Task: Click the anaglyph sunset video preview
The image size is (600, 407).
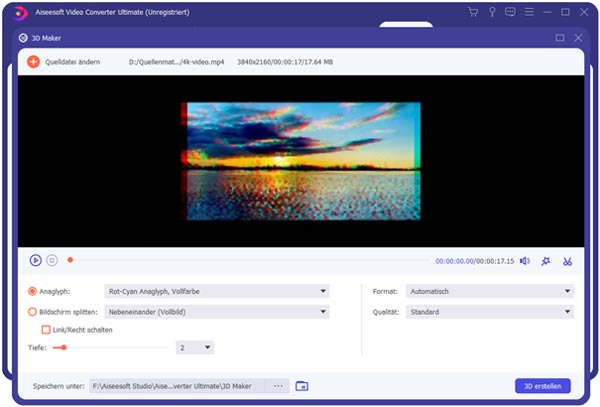Action: click(x=301, y=161)
